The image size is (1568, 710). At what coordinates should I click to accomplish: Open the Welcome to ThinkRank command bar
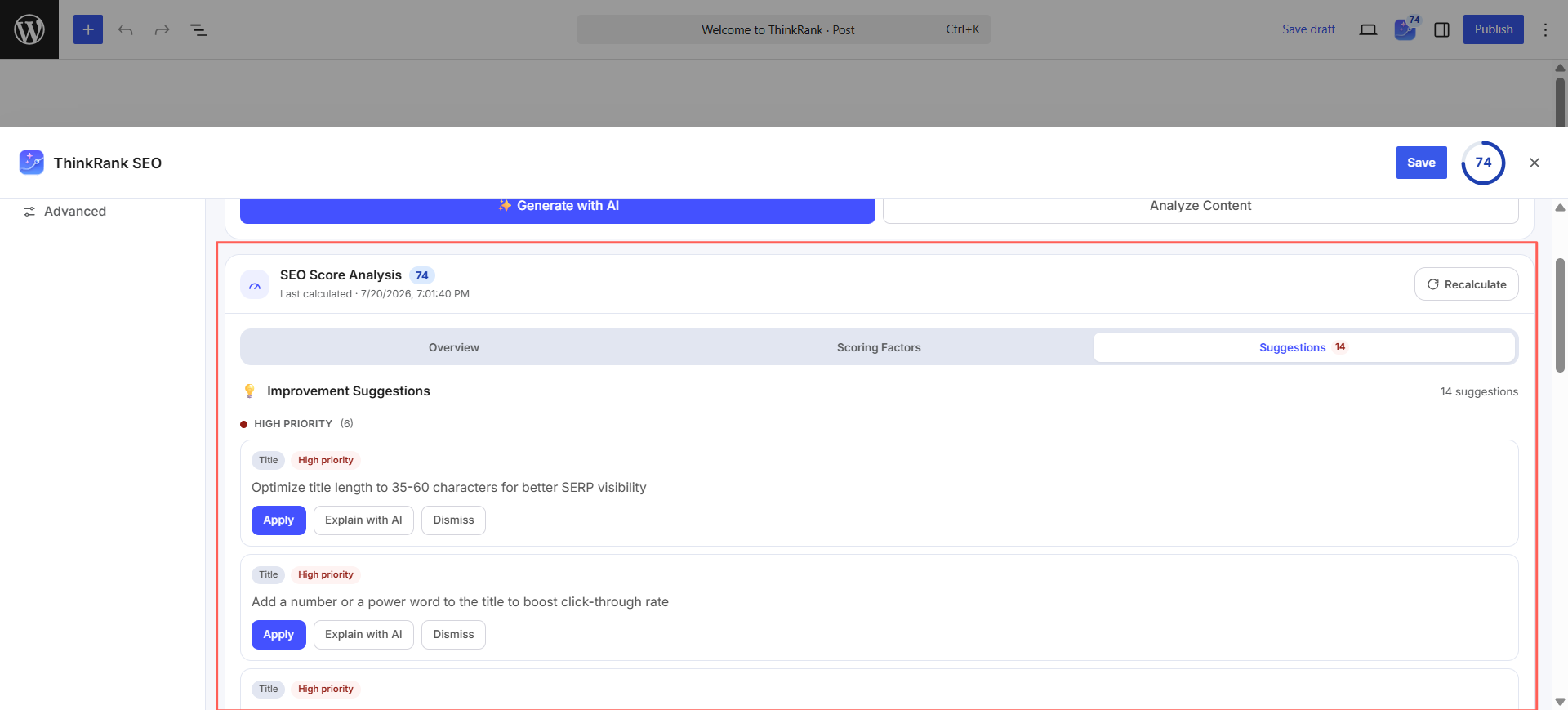pyautogui.click(x=783, y=29)
